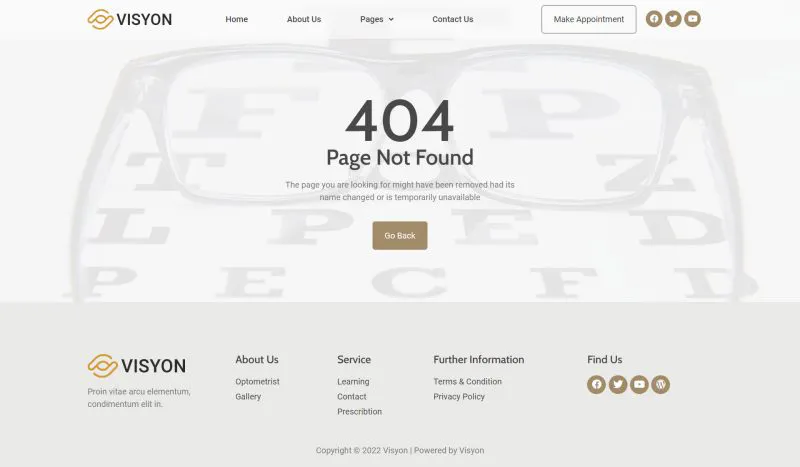Open the YouTube icon in the header
Viewport: 800px width, 467px height.
(x=692, y=19)
